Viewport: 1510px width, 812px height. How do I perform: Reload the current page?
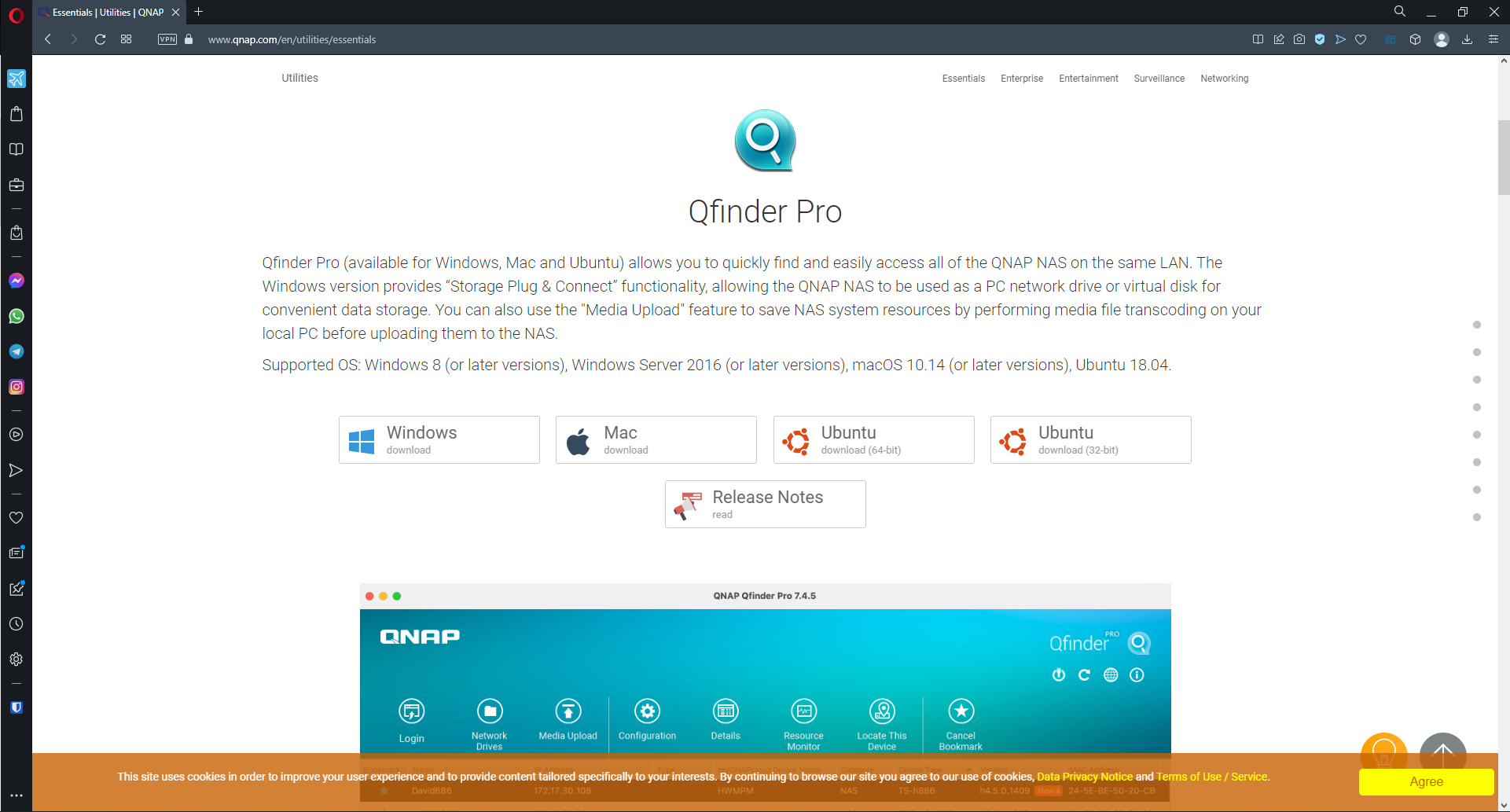pos(100,39)
